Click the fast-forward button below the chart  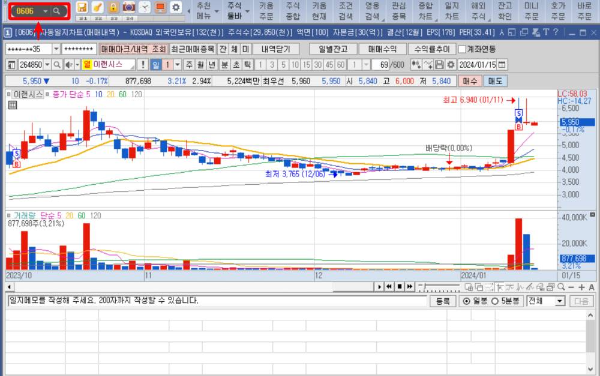coord(410,286)
